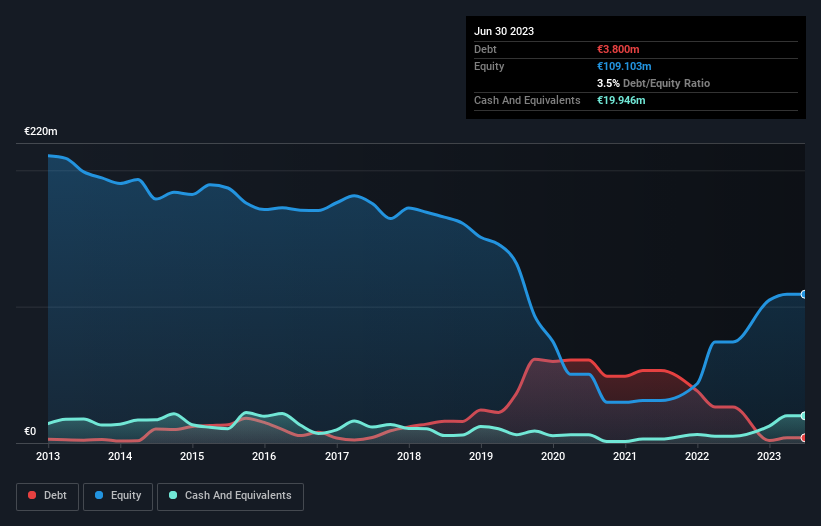Toggle Cash And Equivalents legend button
The width and height of the screenshot is (821, 526).
pos(230,496)
